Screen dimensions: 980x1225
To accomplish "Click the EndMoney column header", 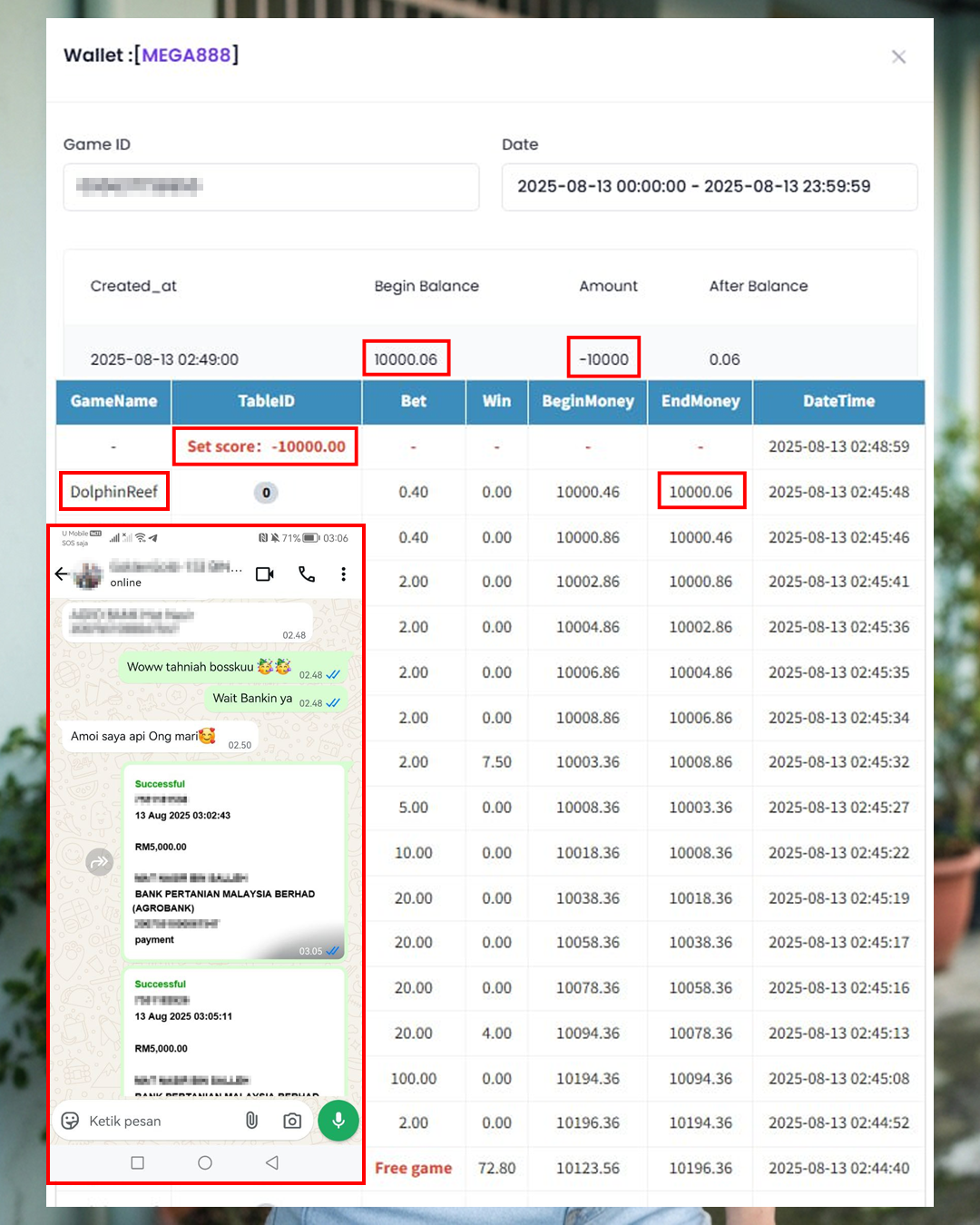I will click(701, 401).
